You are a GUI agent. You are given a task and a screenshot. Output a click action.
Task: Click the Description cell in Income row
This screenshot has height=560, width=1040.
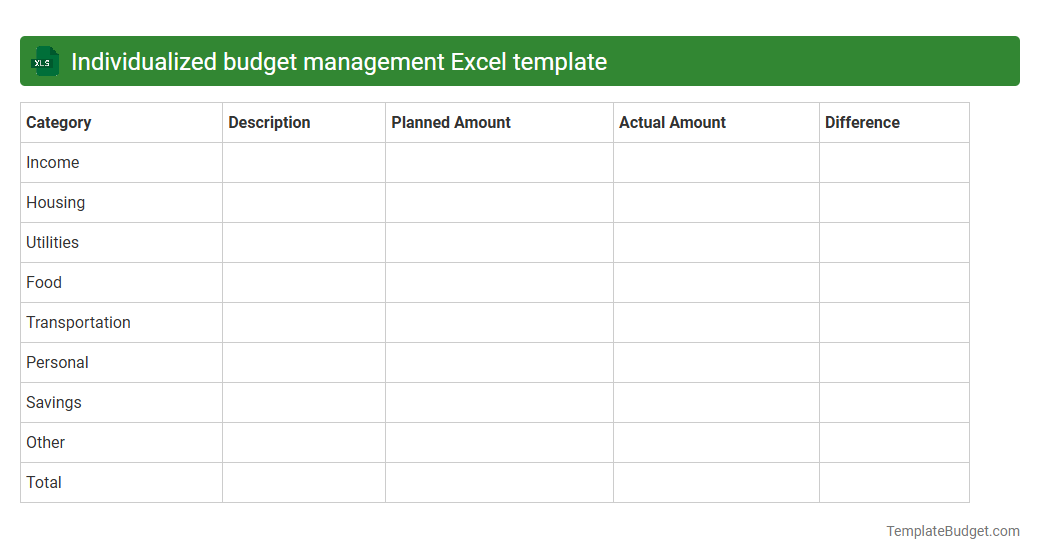pyautogui.click(x=304, y=163)
